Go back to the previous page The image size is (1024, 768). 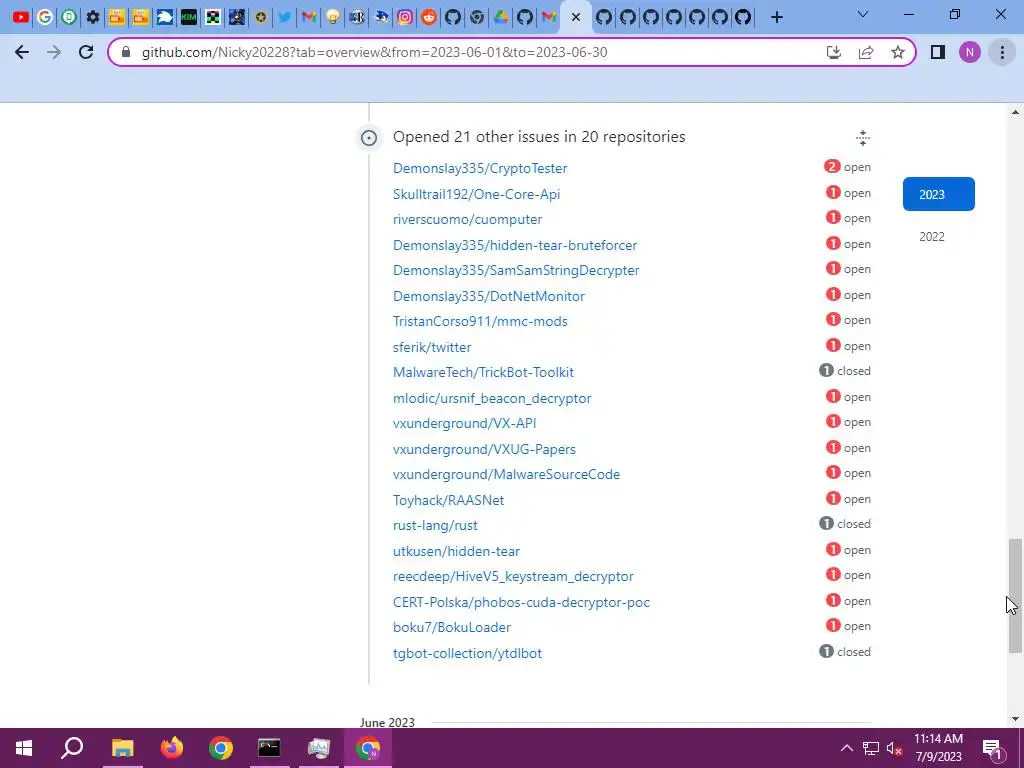pos(22,52)
